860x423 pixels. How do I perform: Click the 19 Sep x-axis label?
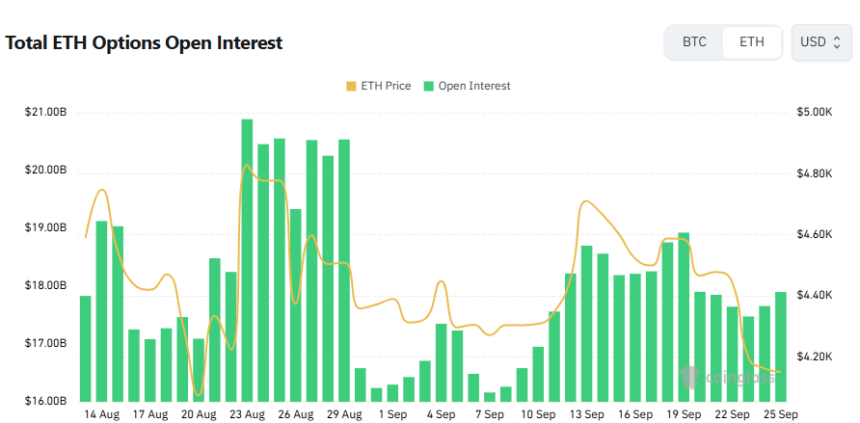(x=684, y=414)
